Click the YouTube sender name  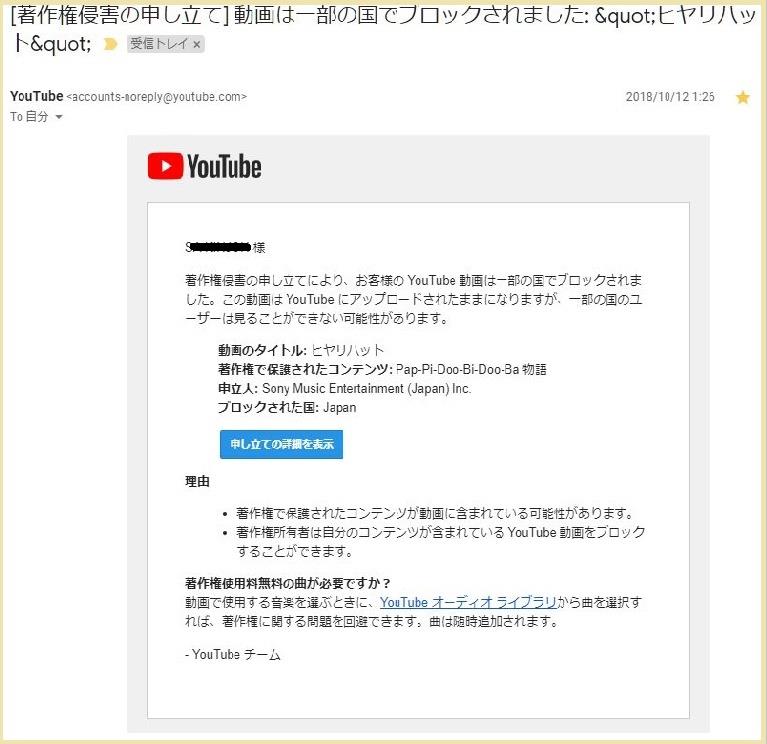point(37,96)
